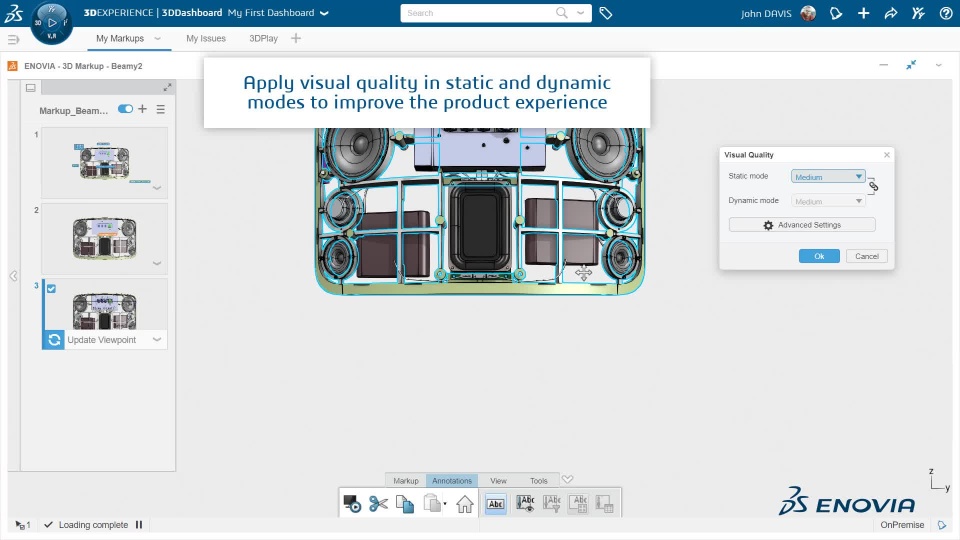The height and width of the screenshot is (540, 960).
Task: Click the Paste icon in toolbar
Action: tap(432, 503)
